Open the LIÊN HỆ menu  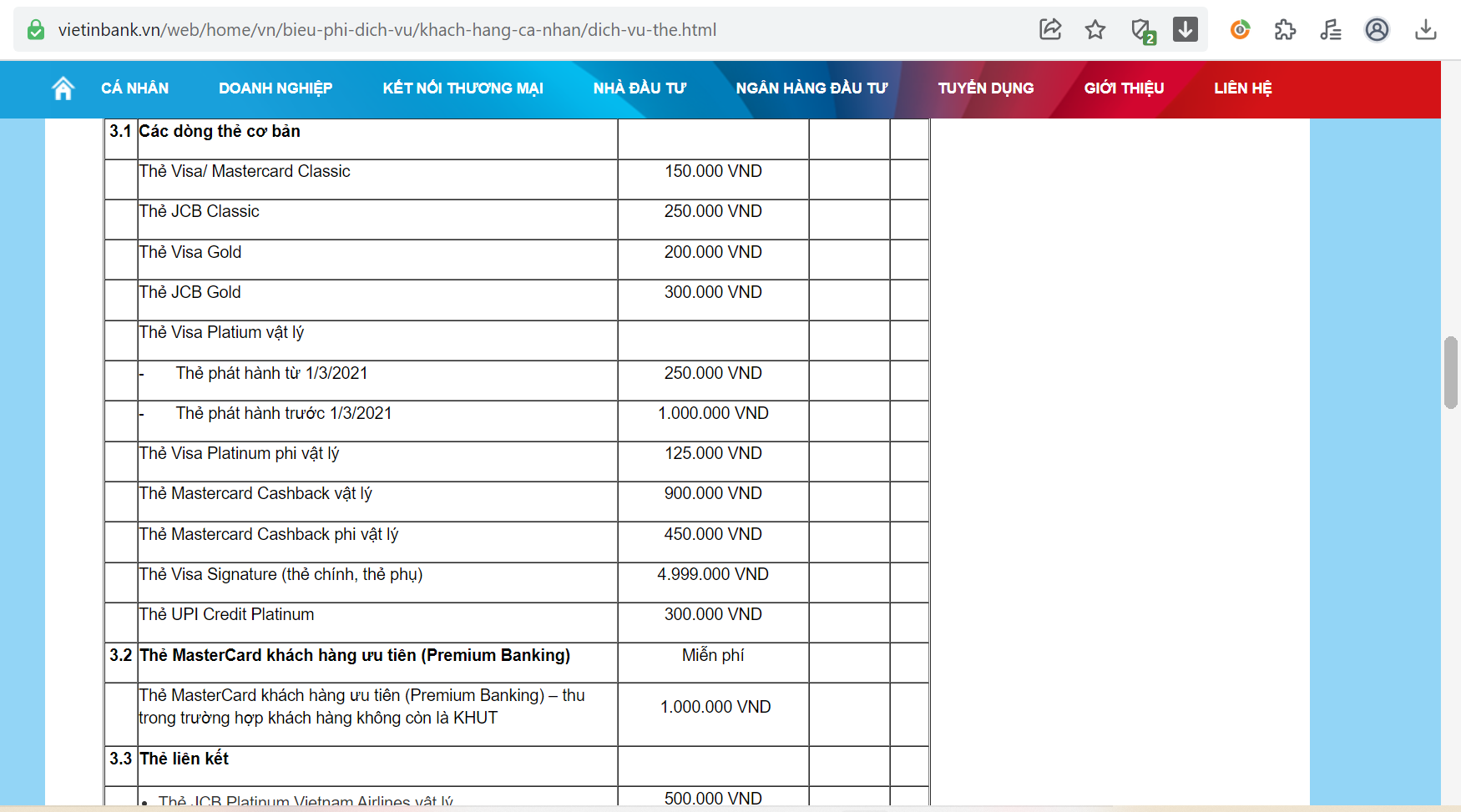click(1243, 88)
